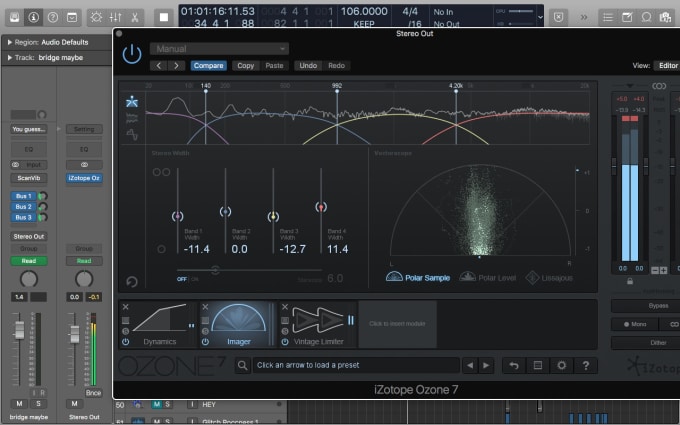Image resolution: width=680 pixels, height=425 pixels.
Task: Solo the Imager module S button
Action: pos(205,331)
